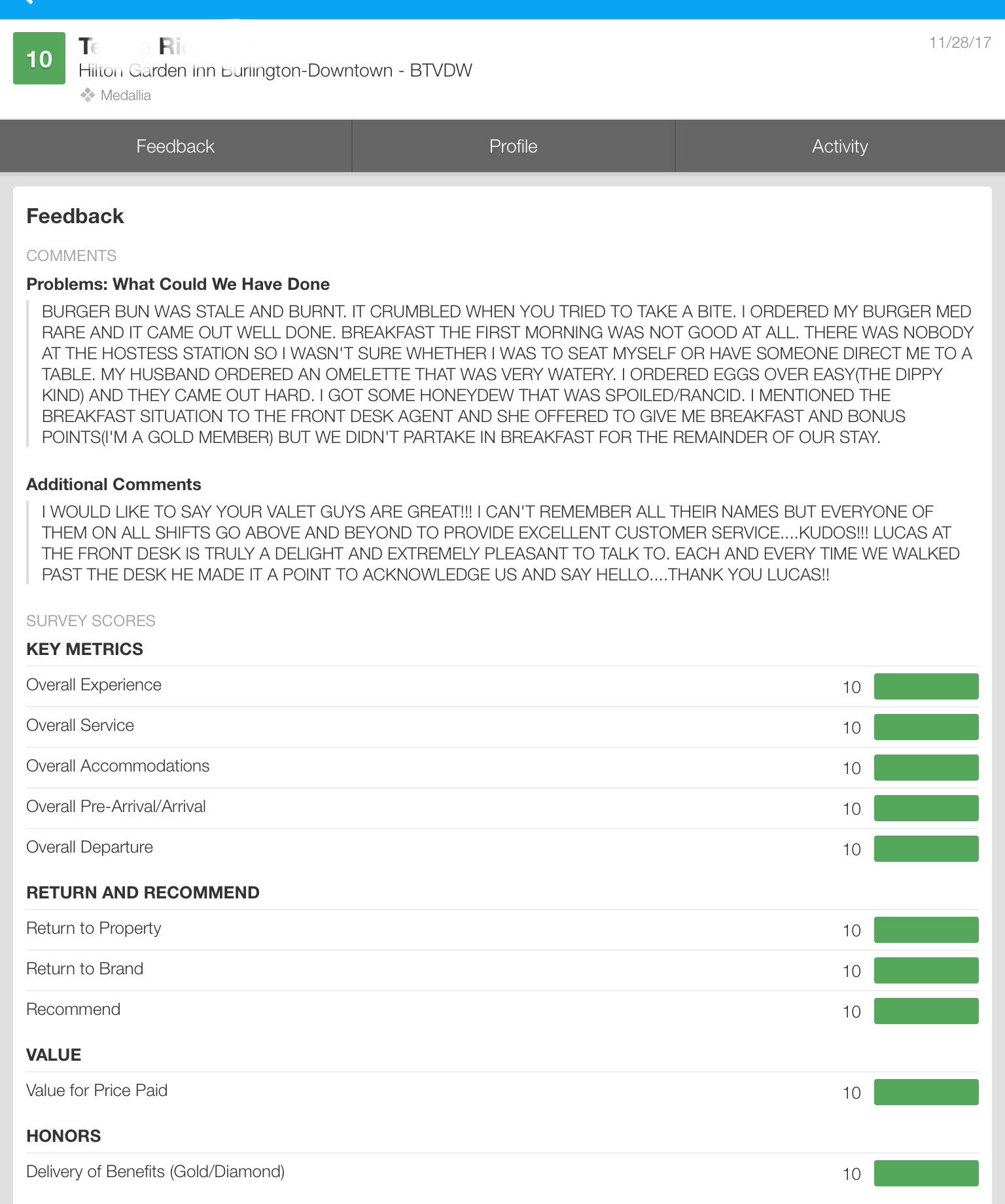The height and width of the screenshot is (1204, 1005).
Task: Select the Overall Departure metric label
Action: (x=90, y=847)
